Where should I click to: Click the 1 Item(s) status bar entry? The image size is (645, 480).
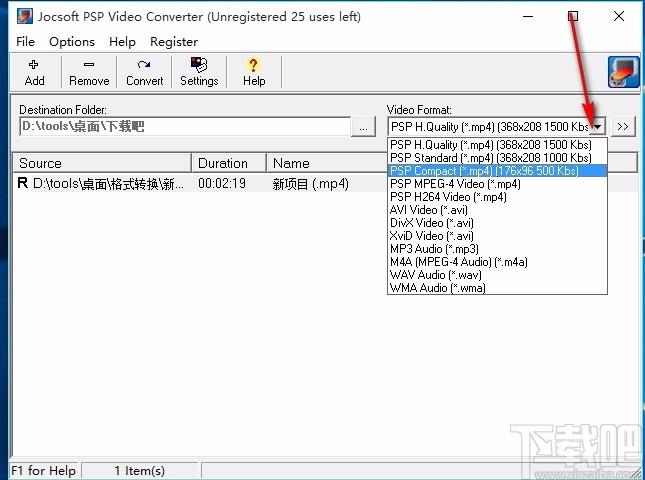click(139, 471)
